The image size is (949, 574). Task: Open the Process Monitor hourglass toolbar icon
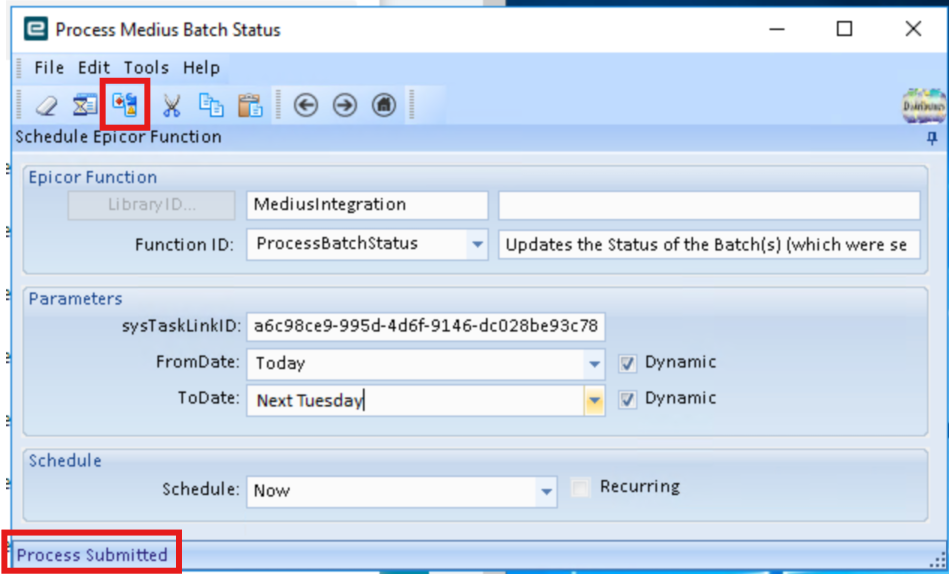tap(85, 105)
